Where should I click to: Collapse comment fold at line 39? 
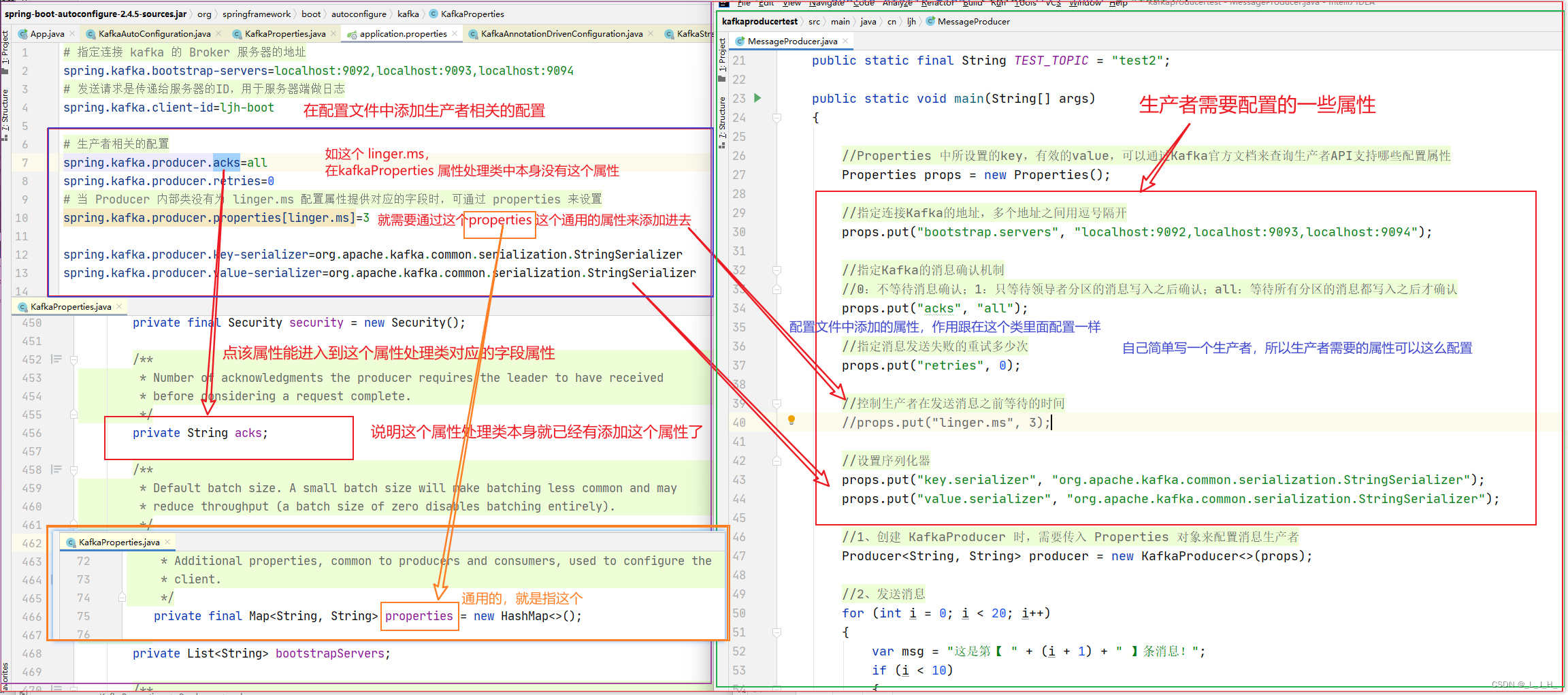coord(777,403)
